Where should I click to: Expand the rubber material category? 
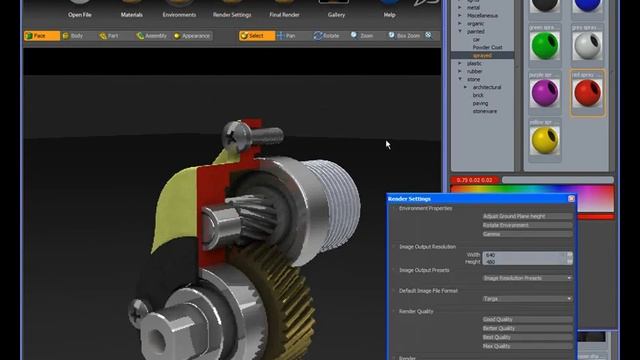[460, 71]
